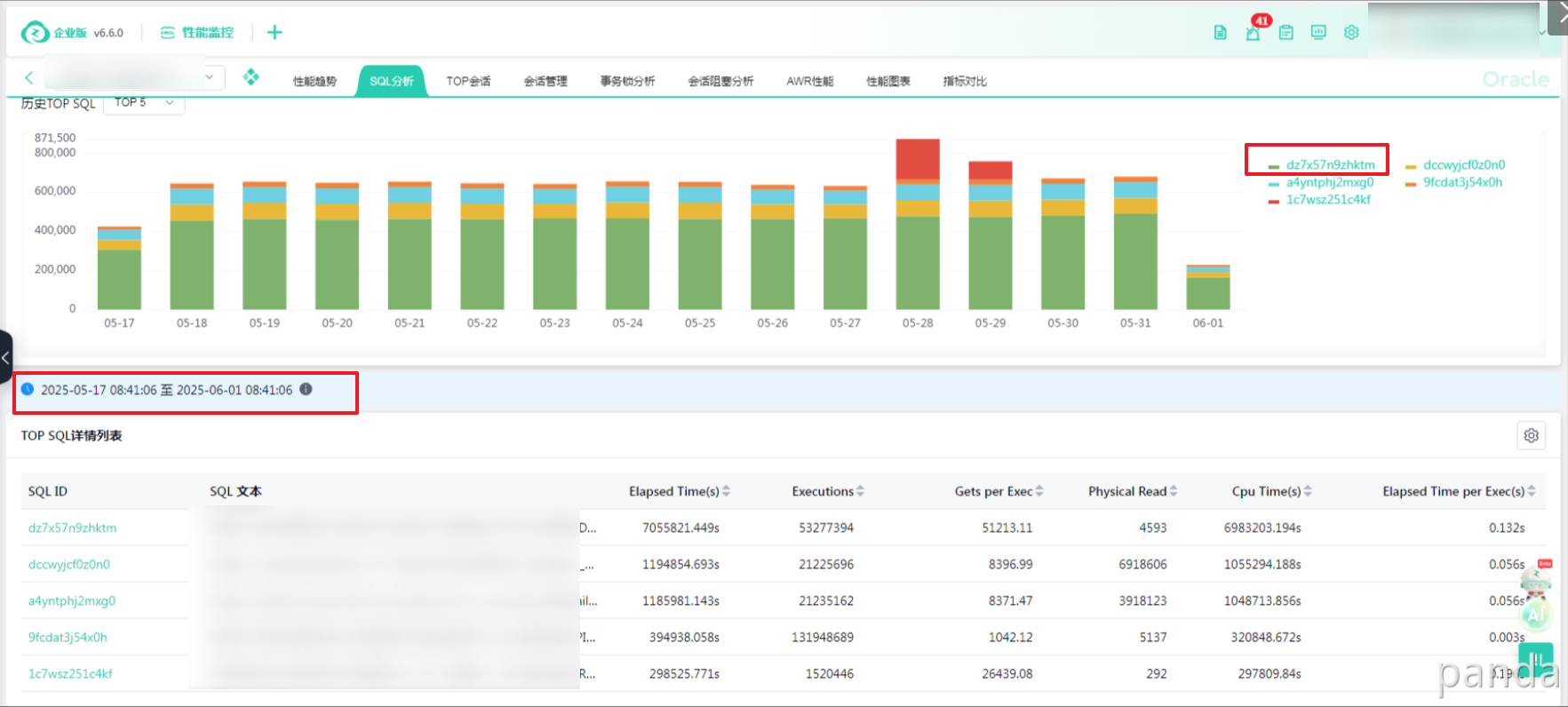Open the document report icon in header
This screenshot has width=1568, height=707.
1221,33
